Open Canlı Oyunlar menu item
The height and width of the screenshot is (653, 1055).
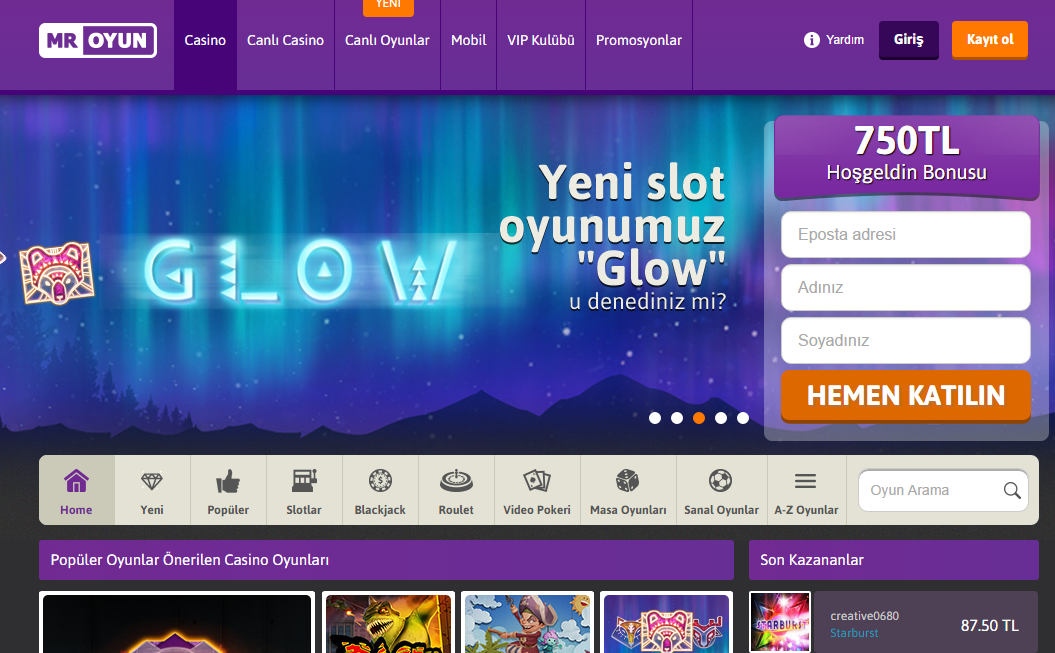coord(387,40)
